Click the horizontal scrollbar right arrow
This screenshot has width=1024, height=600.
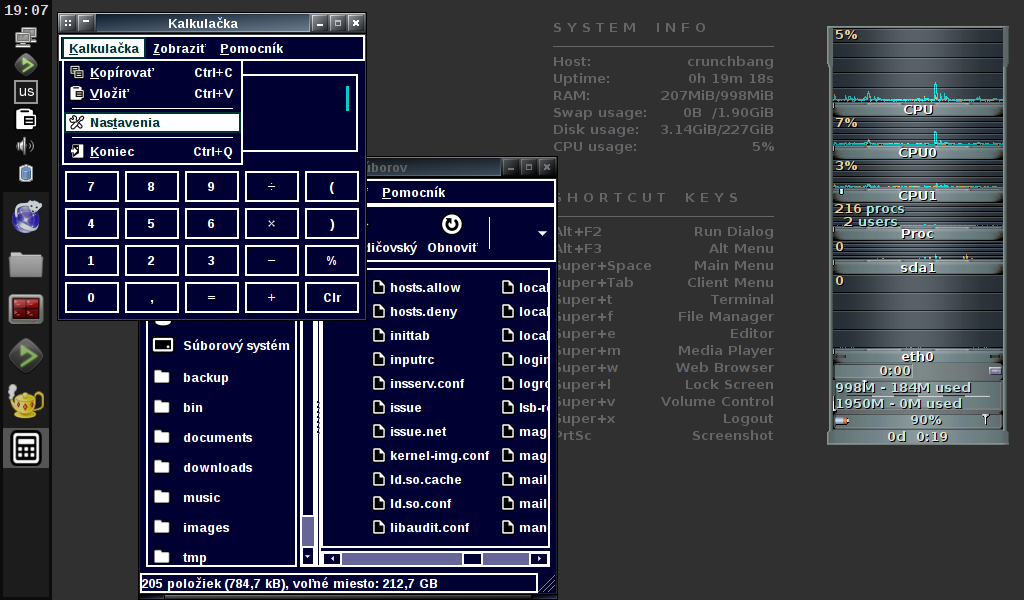(539, 559)
